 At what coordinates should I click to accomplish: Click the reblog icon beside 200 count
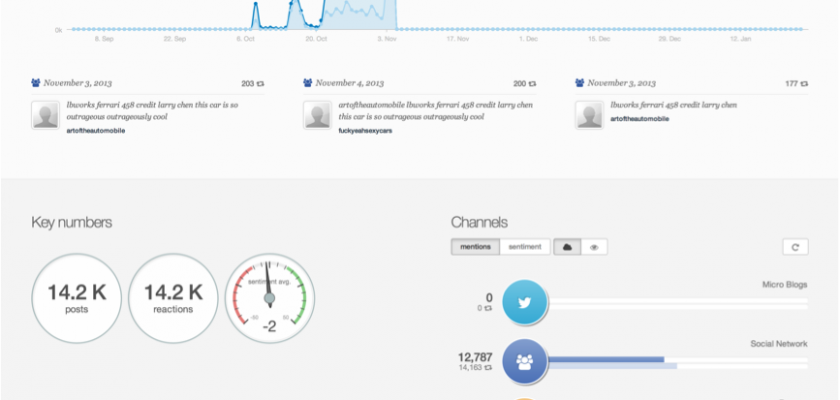click(532, 84)
